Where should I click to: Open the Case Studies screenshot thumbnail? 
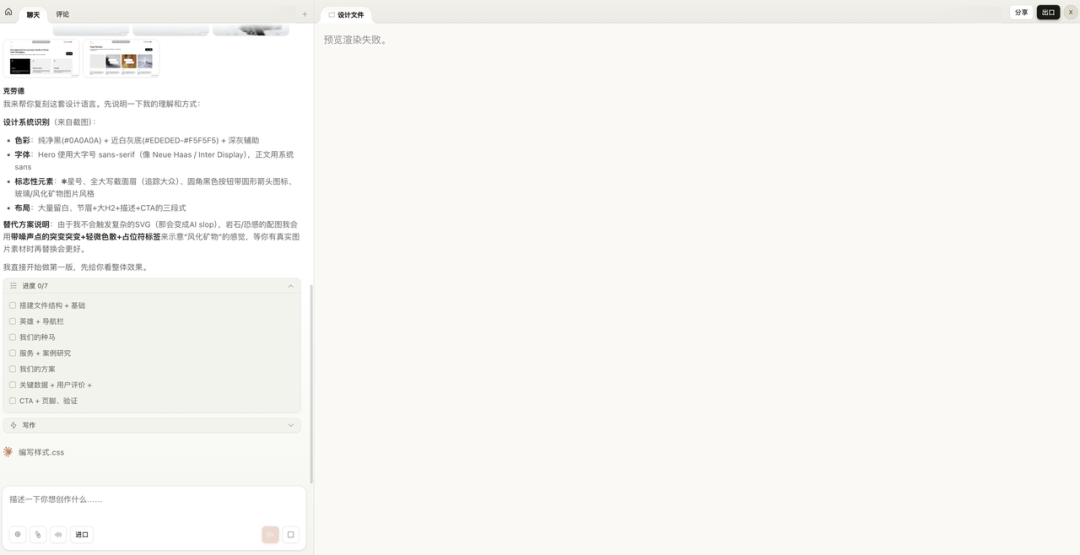121,58
